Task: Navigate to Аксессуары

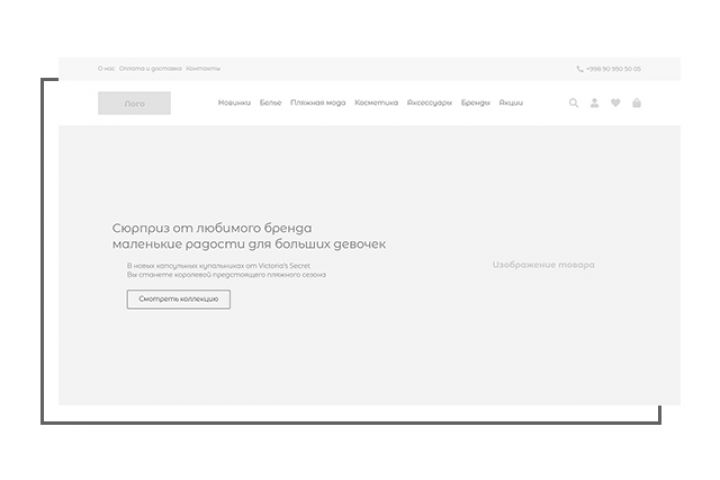Action: pos(429,102)
